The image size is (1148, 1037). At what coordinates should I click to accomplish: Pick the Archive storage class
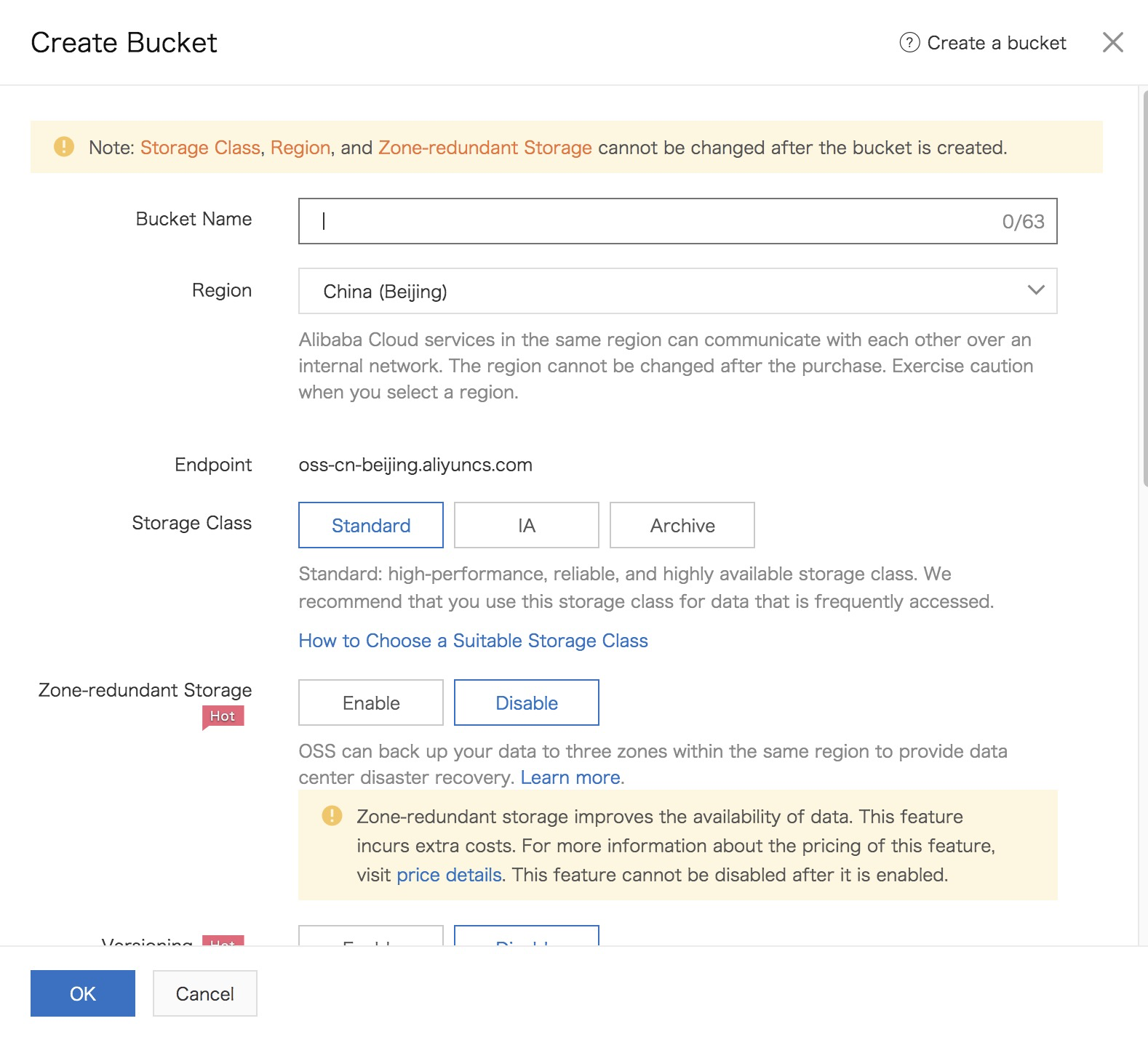[682, 525]
